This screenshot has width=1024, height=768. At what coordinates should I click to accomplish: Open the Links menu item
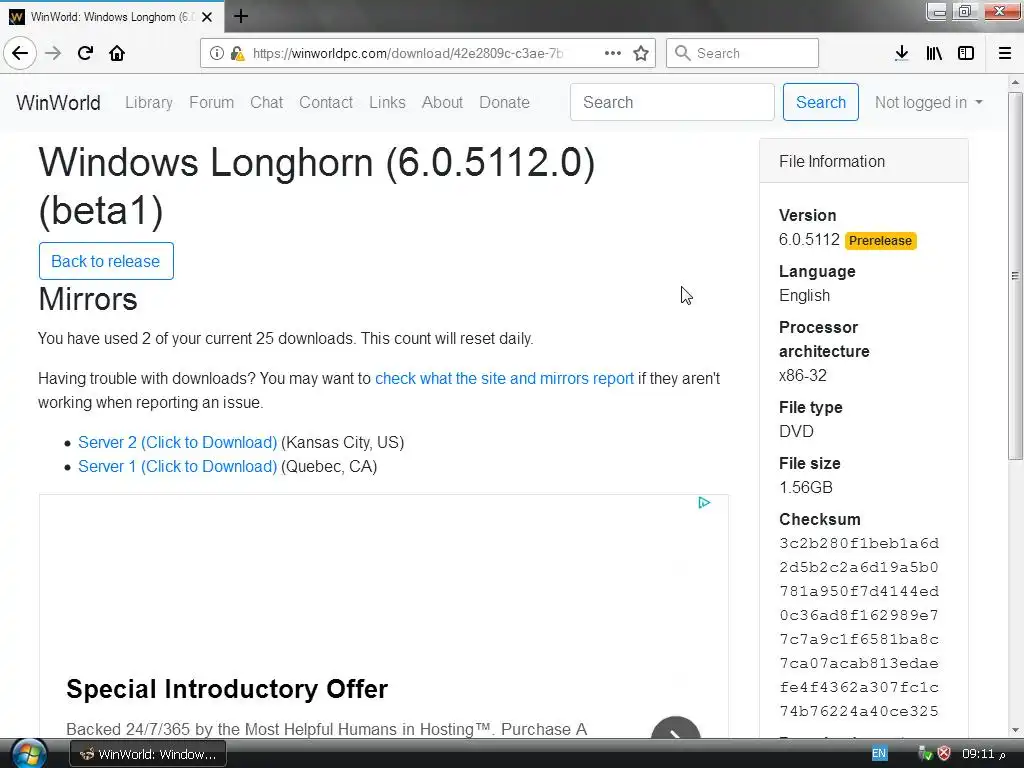(387, 103)
